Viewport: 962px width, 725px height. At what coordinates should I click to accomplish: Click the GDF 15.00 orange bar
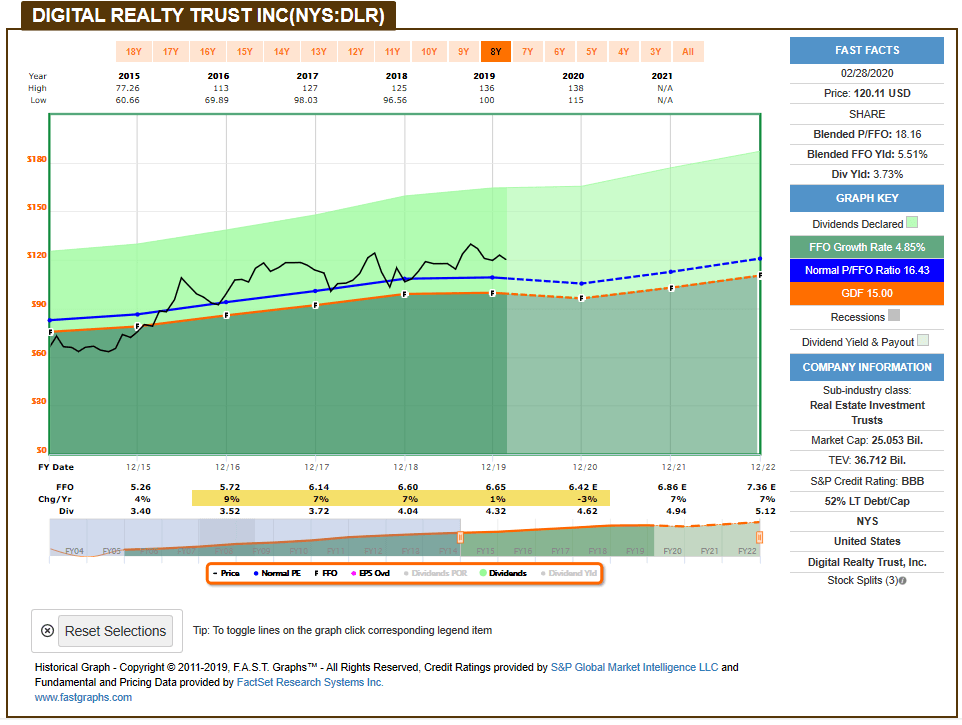coord(866,294)
